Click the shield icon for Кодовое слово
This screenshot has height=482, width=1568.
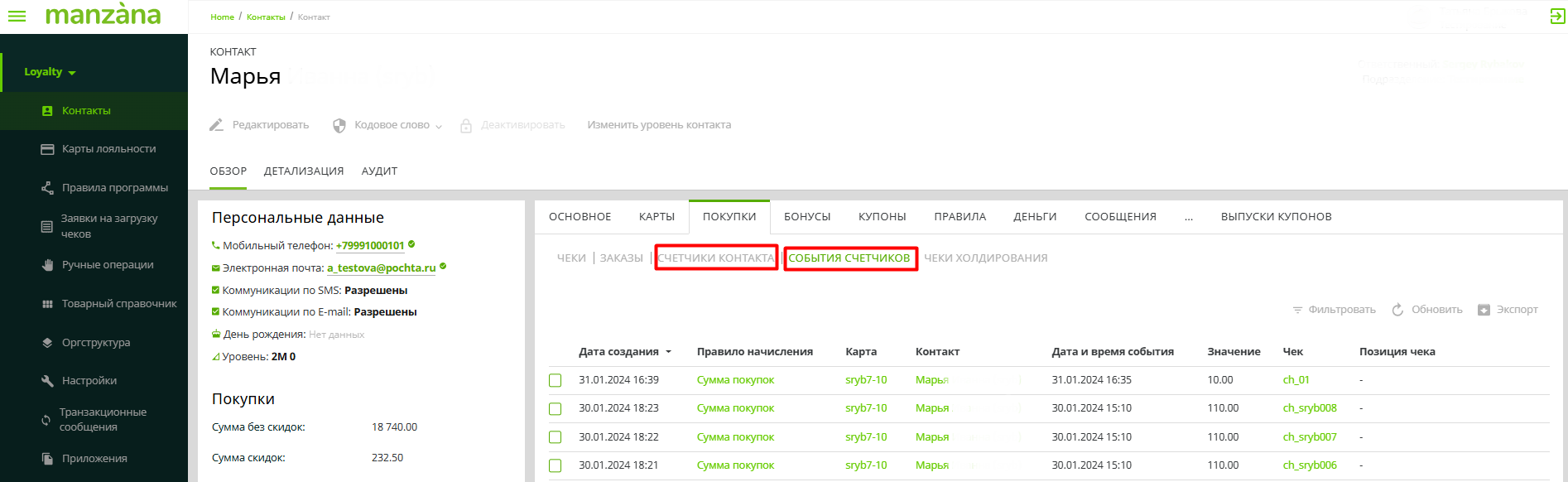click(339, 125)
